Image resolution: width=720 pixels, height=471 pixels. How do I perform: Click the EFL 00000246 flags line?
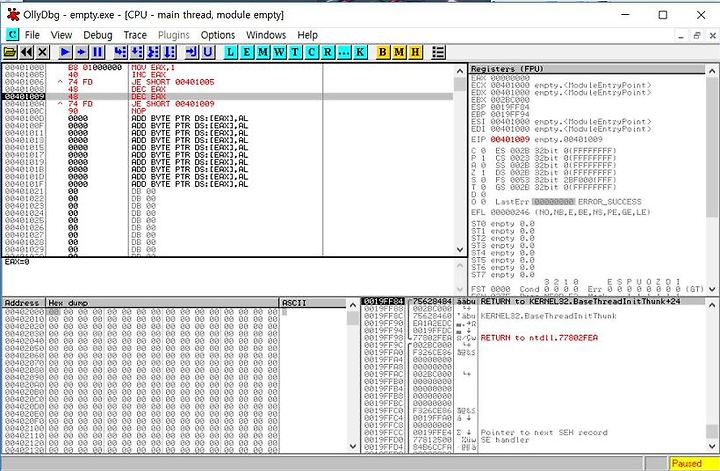tap(561, 213)
